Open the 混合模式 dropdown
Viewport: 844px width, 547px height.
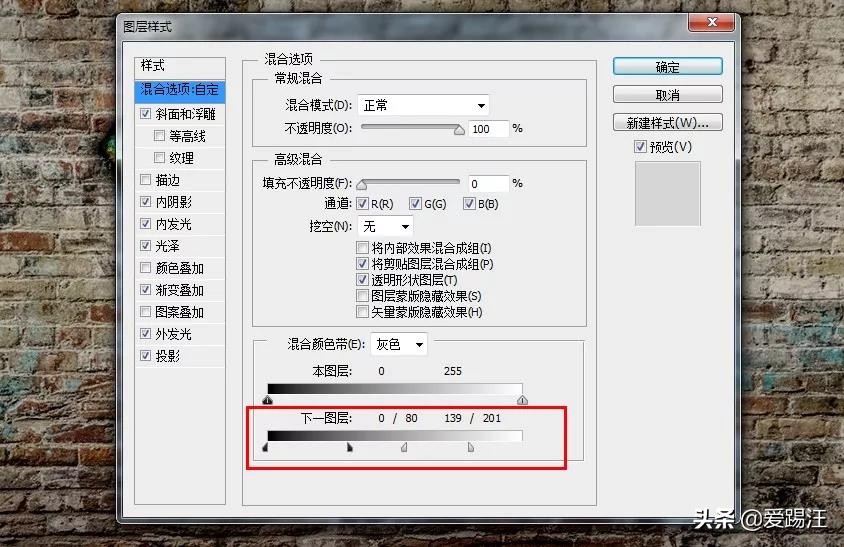coord(423,105)
